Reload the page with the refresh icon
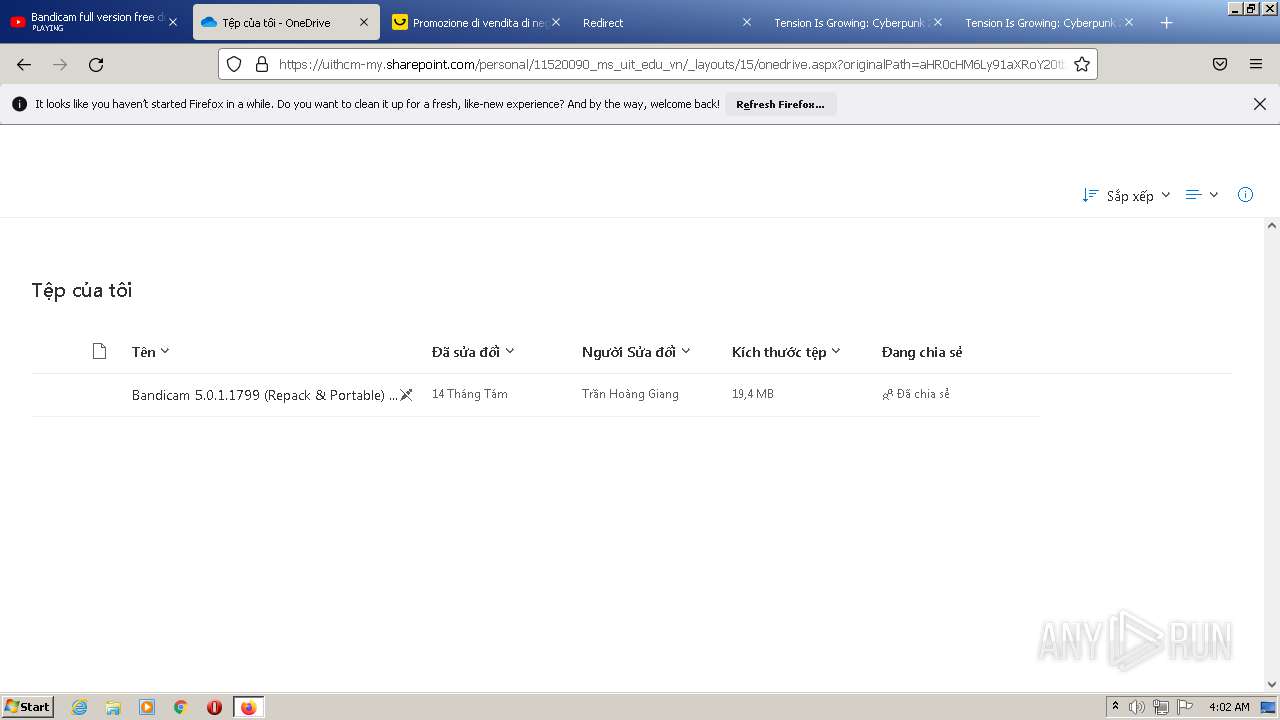 pos(96,64)
